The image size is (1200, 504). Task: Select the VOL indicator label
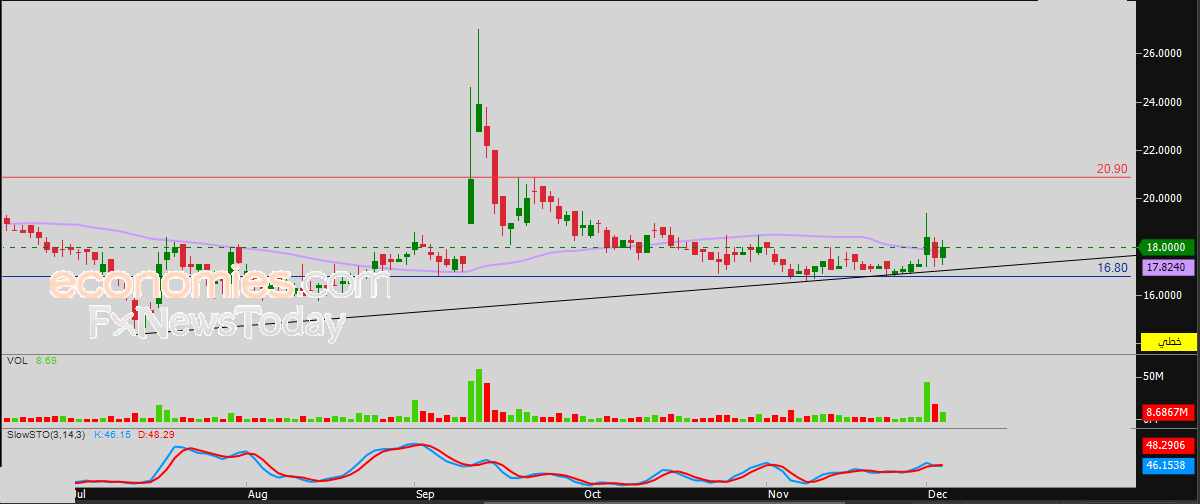tap(16, 359)
